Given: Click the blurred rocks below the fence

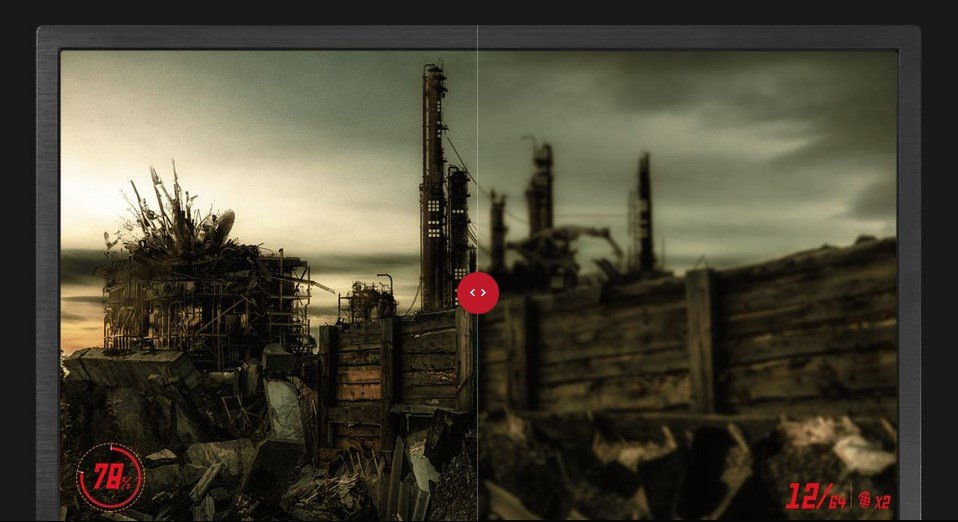Looking at the screenshot, I should 680,460.
